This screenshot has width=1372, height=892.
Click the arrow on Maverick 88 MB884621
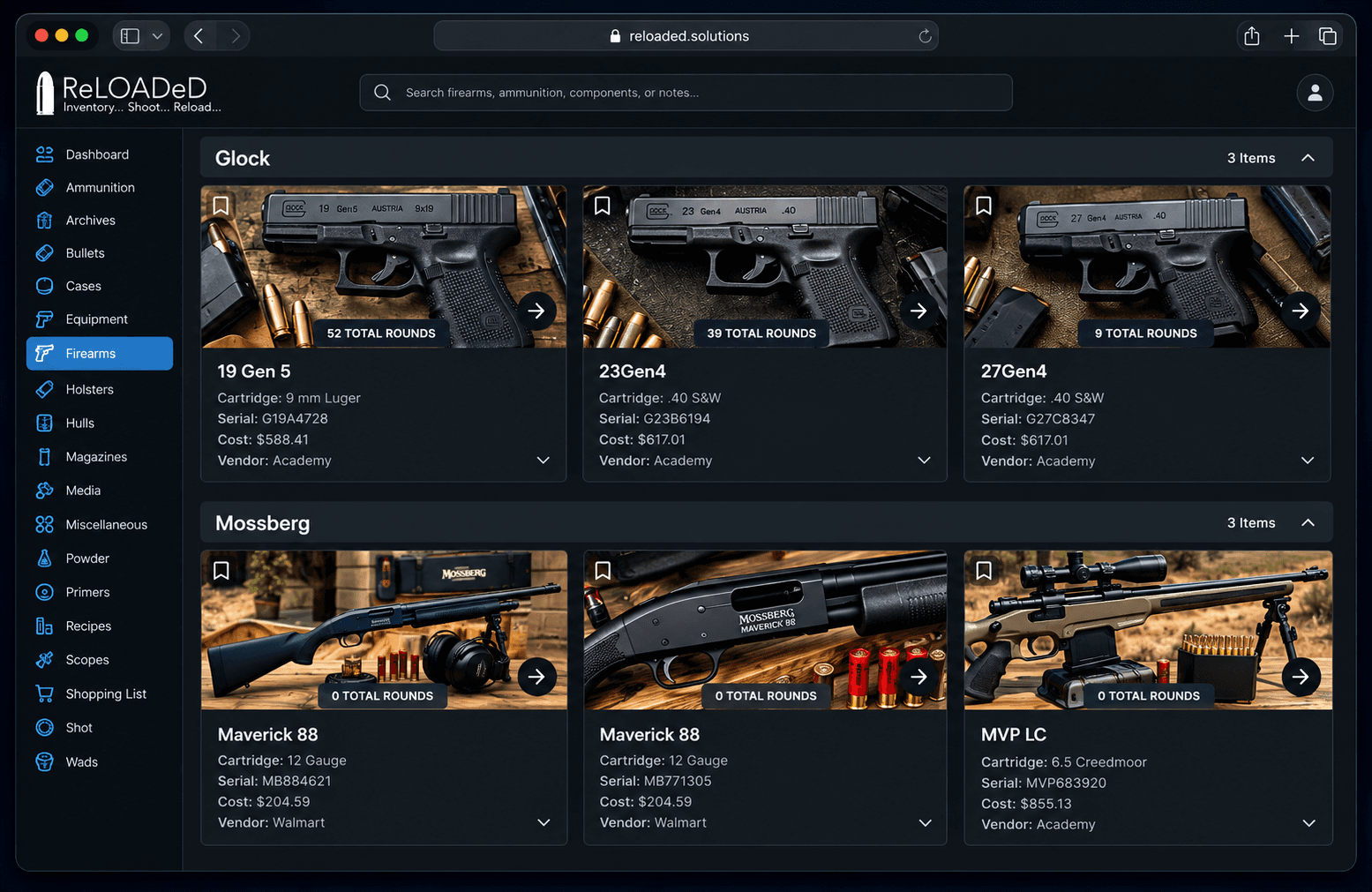tap(536, 677)
